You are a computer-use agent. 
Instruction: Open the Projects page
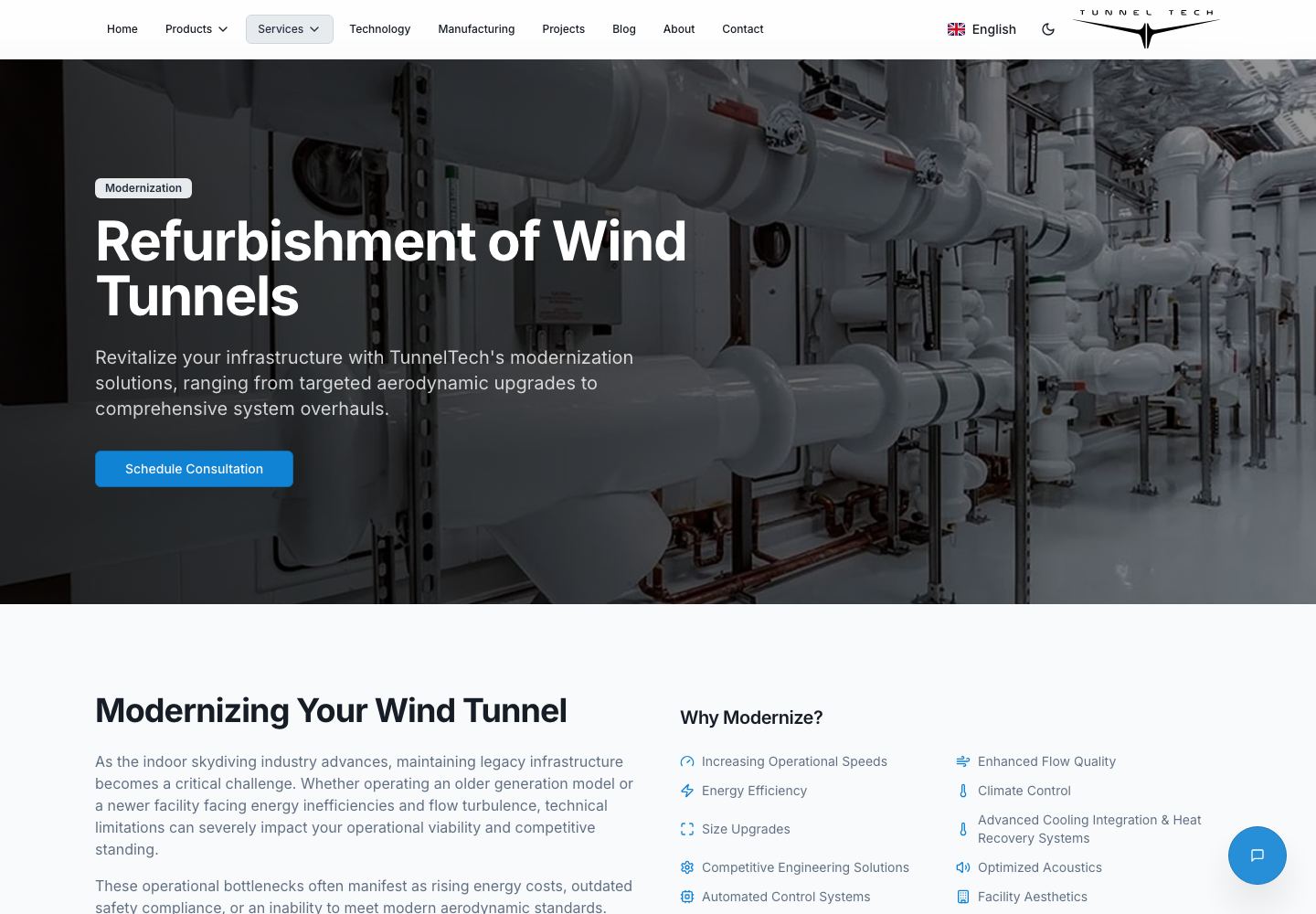[x=563, y=29]
